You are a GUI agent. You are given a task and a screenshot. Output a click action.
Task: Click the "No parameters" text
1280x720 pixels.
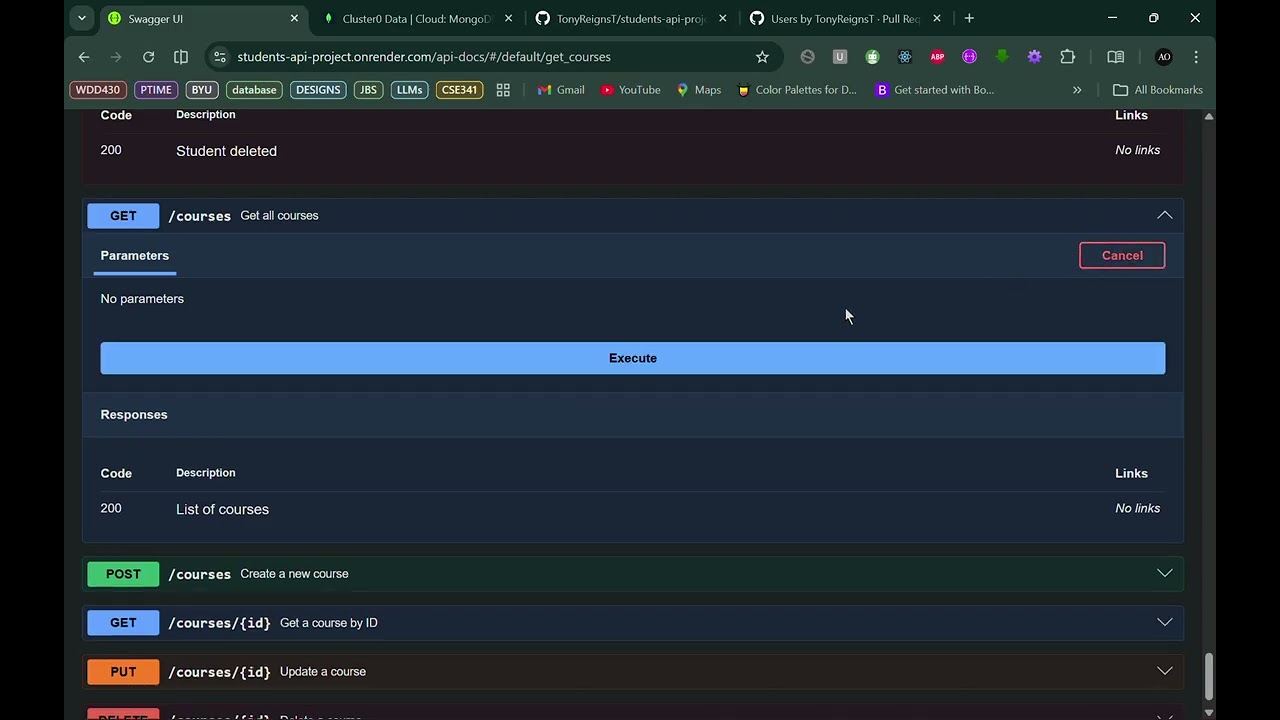(142, 299)
